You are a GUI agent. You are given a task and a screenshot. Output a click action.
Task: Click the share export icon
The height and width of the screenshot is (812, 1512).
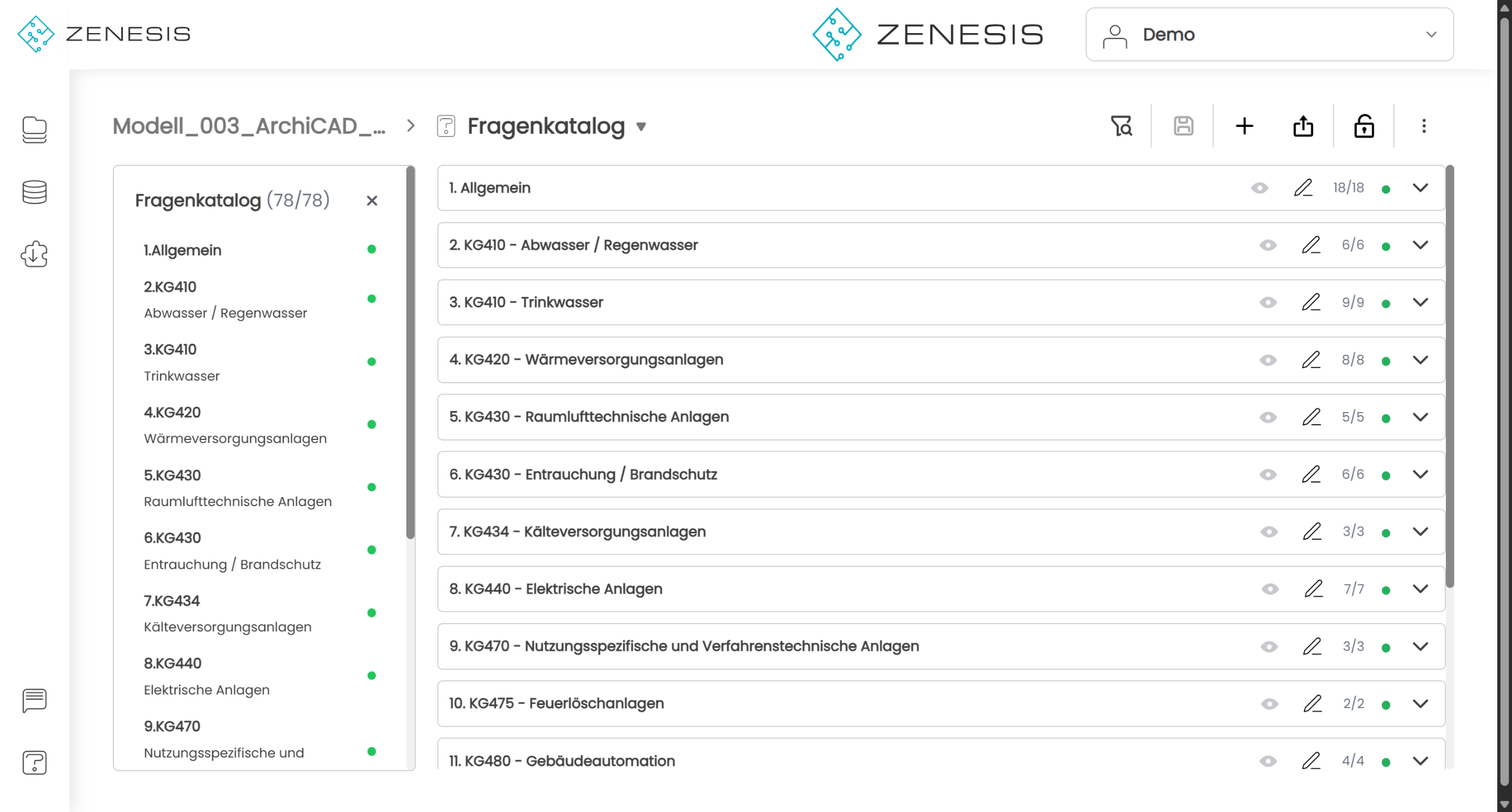(1303, 126)
